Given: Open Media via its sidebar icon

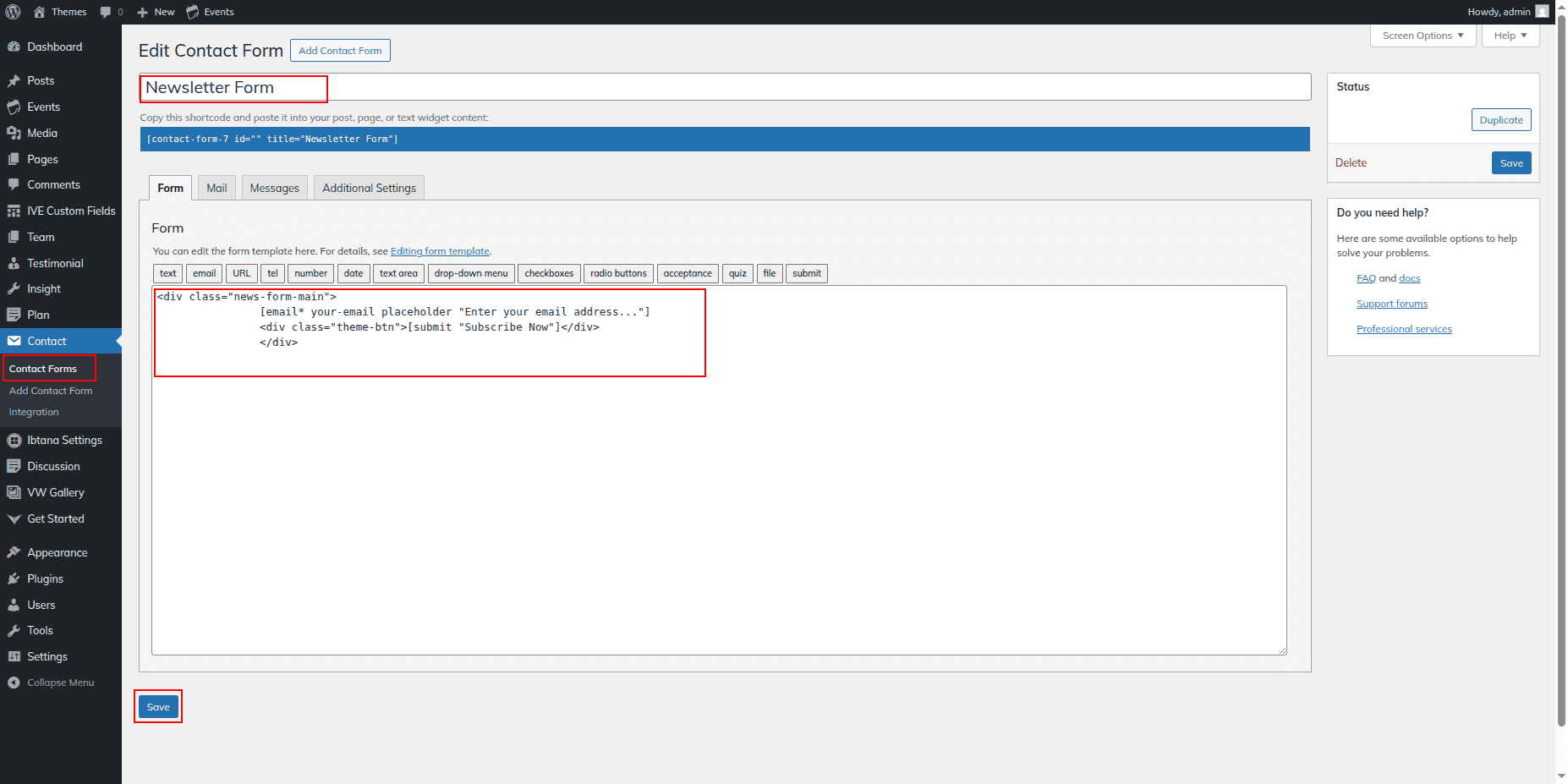Looking at the screenshot, I should coord(14,134).
